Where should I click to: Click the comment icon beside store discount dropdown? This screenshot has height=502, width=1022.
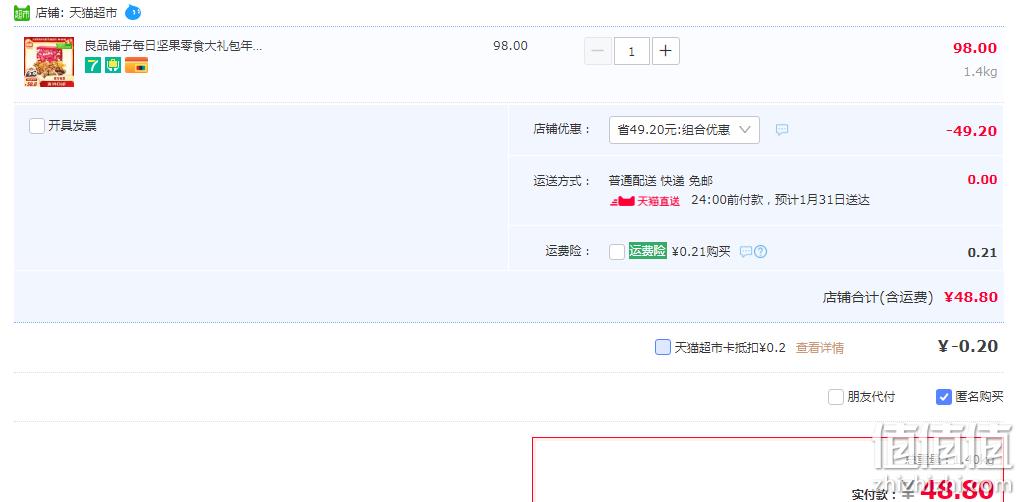[x=782, y=130]
